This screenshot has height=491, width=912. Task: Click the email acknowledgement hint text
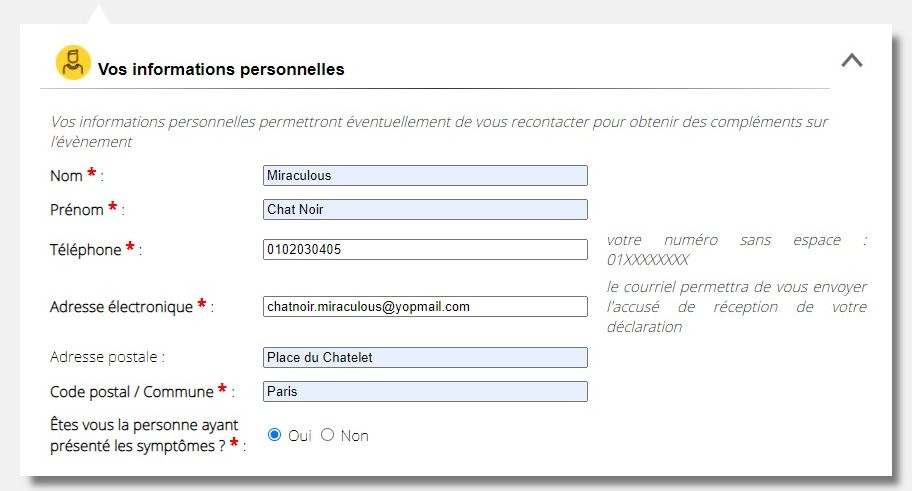pyautogui.click(x=736, y=307)
